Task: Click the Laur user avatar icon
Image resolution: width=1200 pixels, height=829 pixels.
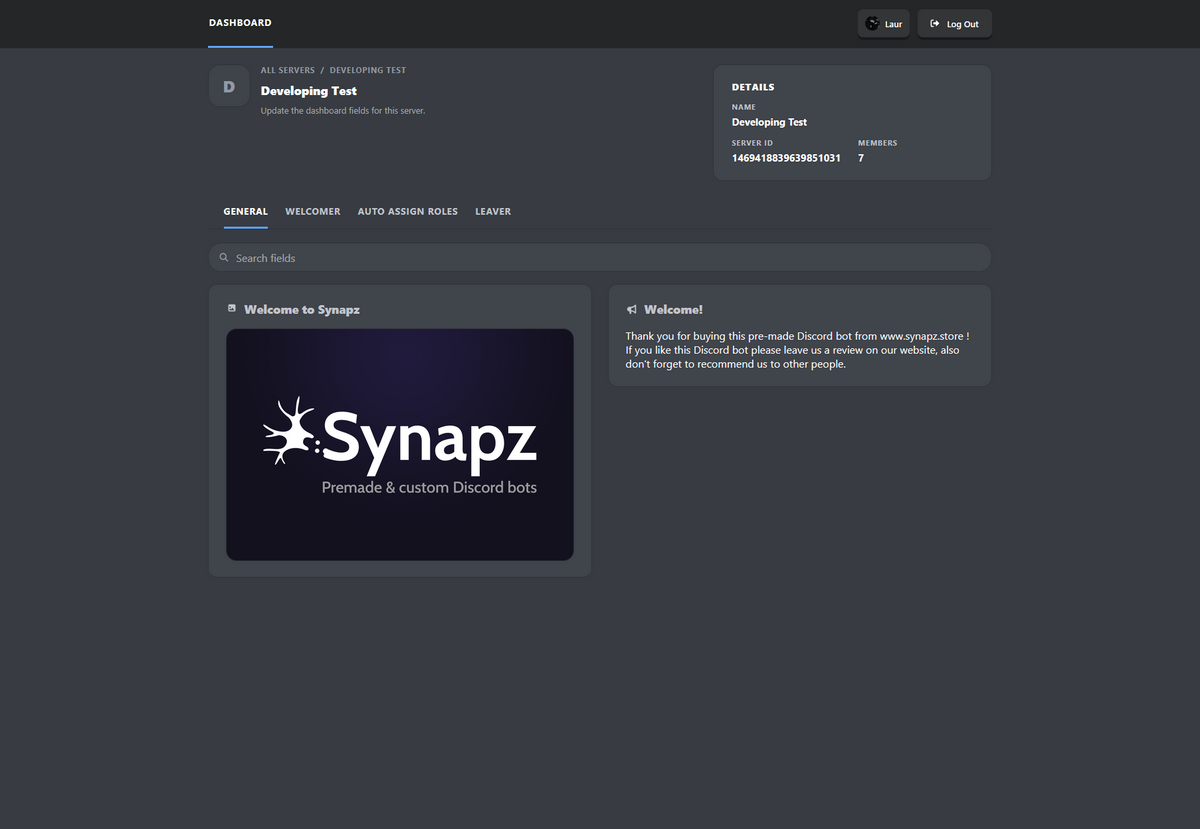Action: (x=872, y=24)
